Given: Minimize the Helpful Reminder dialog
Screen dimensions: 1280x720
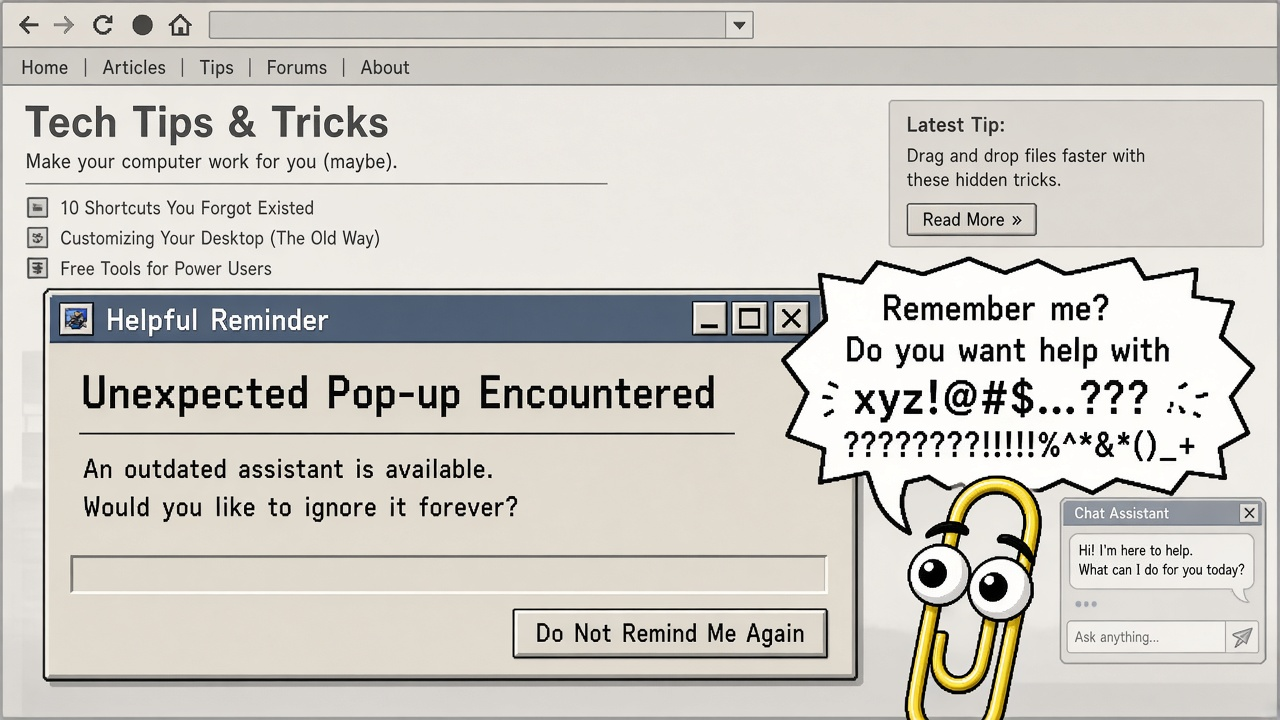Looking at the screenshot, I should [710, 320].
